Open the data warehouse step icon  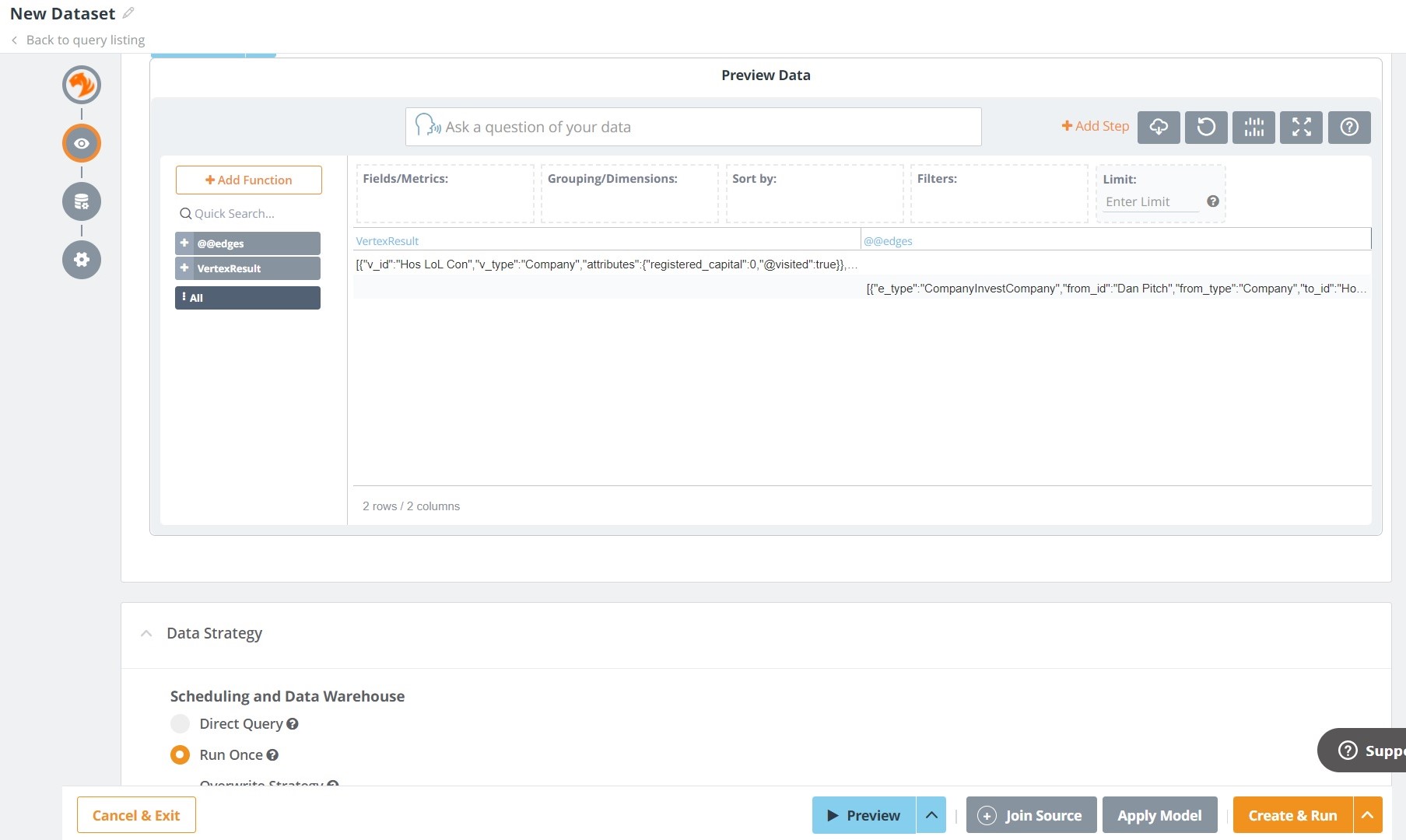point(81,201)
